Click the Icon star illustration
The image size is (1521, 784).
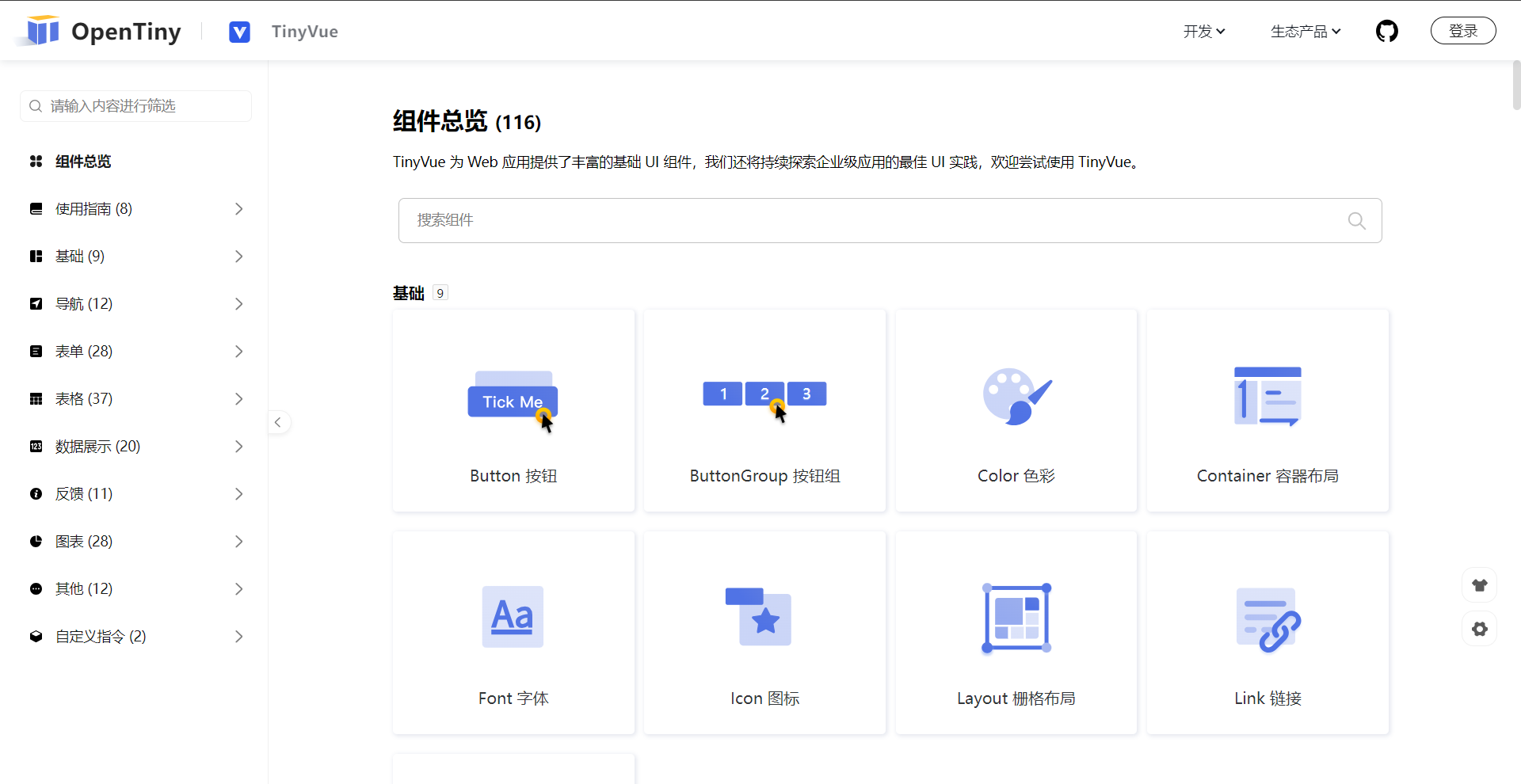[x=759, y=617]
